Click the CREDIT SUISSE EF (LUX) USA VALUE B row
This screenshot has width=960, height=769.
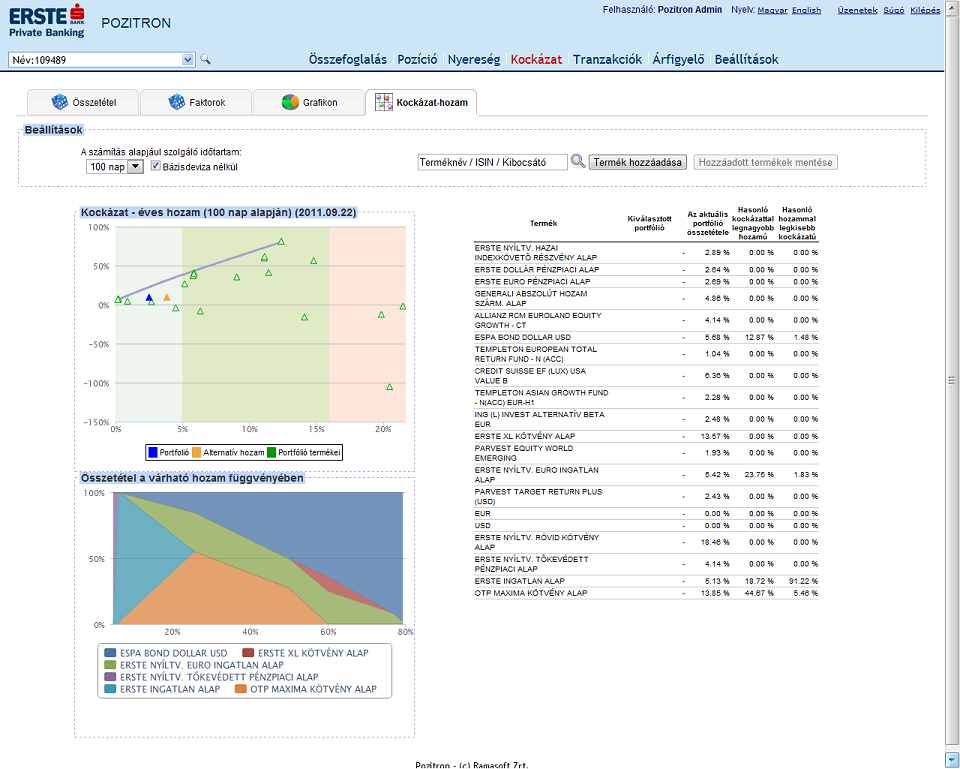[646, 376]
